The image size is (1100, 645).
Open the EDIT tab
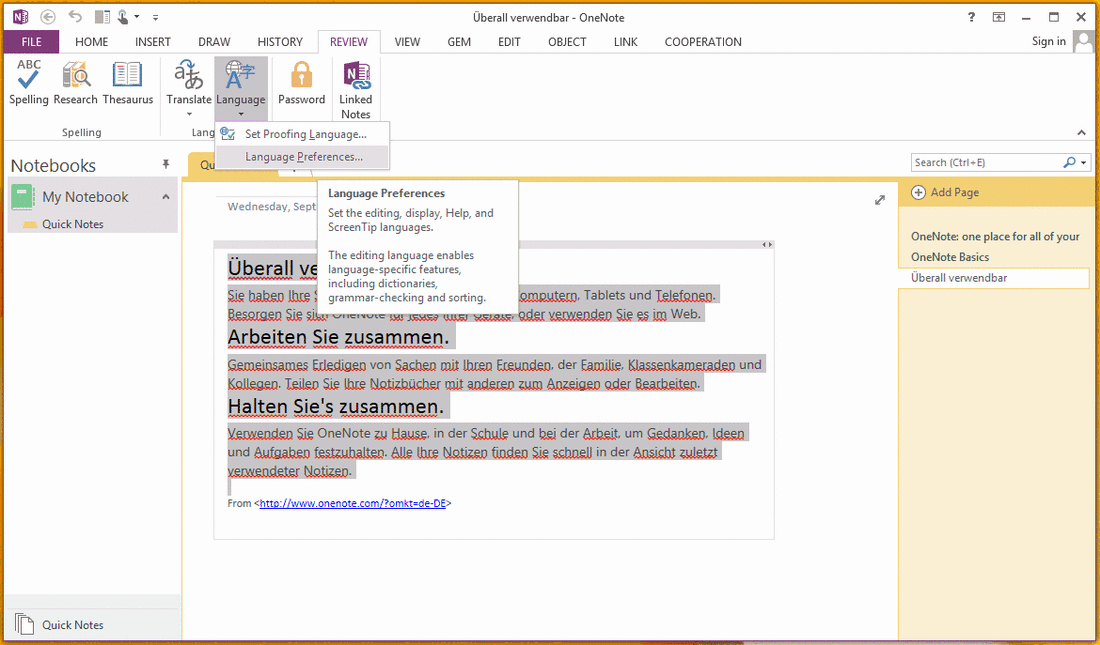[509, 42]
